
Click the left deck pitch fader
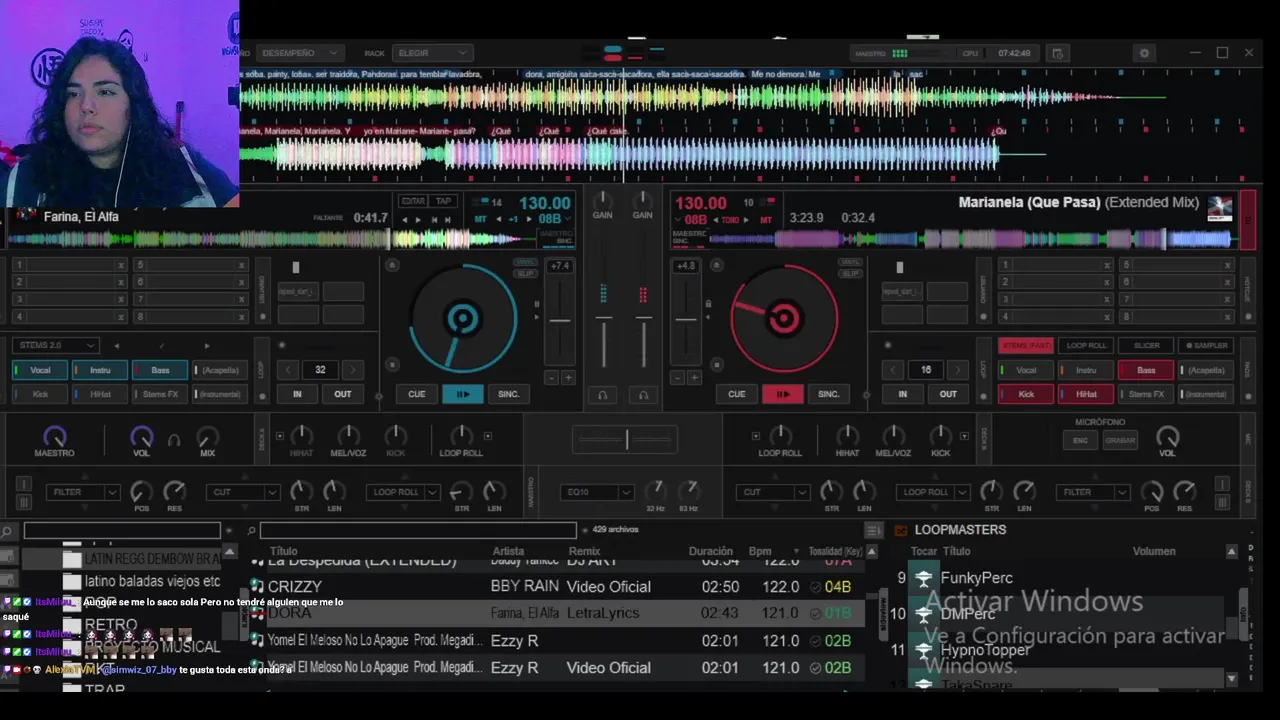point(560,321)
